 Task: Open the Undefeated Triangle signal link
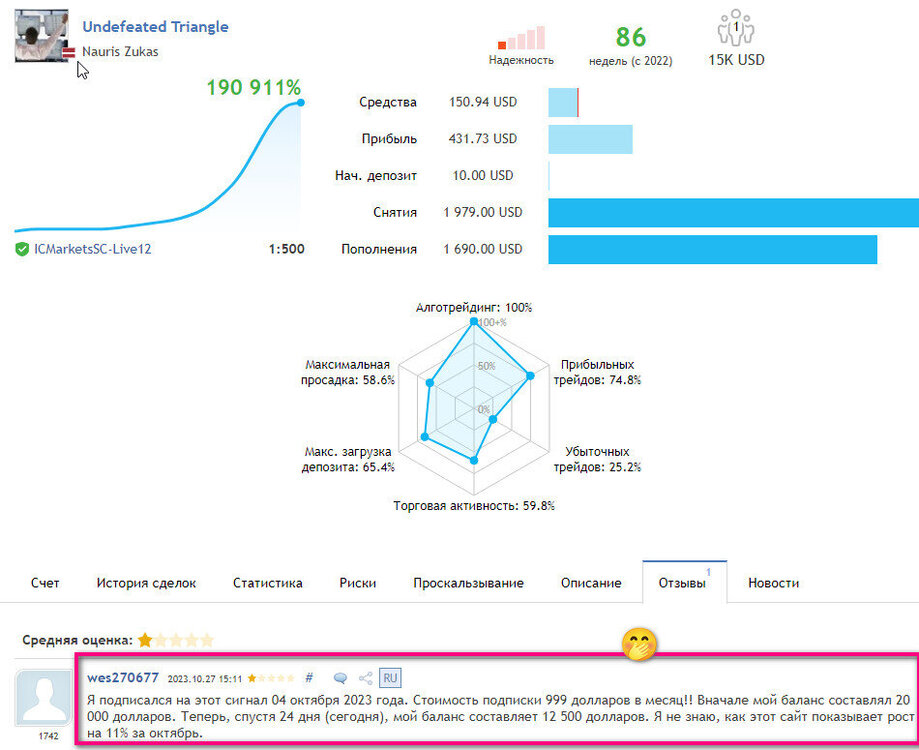(x=155, y=27)
